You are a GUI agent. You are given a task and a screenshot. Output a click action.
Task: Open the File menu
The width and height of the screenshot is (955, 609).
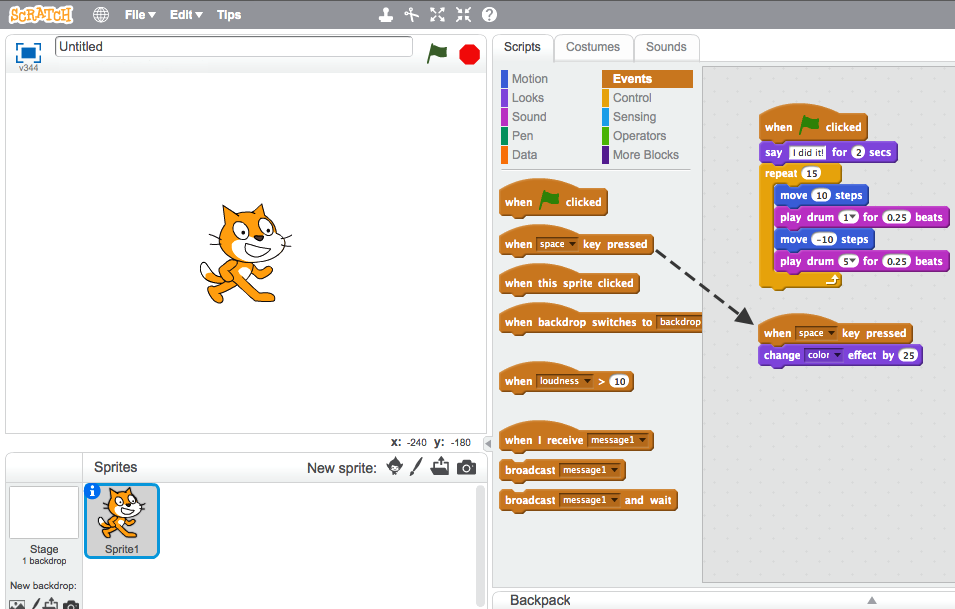[140, 15]
